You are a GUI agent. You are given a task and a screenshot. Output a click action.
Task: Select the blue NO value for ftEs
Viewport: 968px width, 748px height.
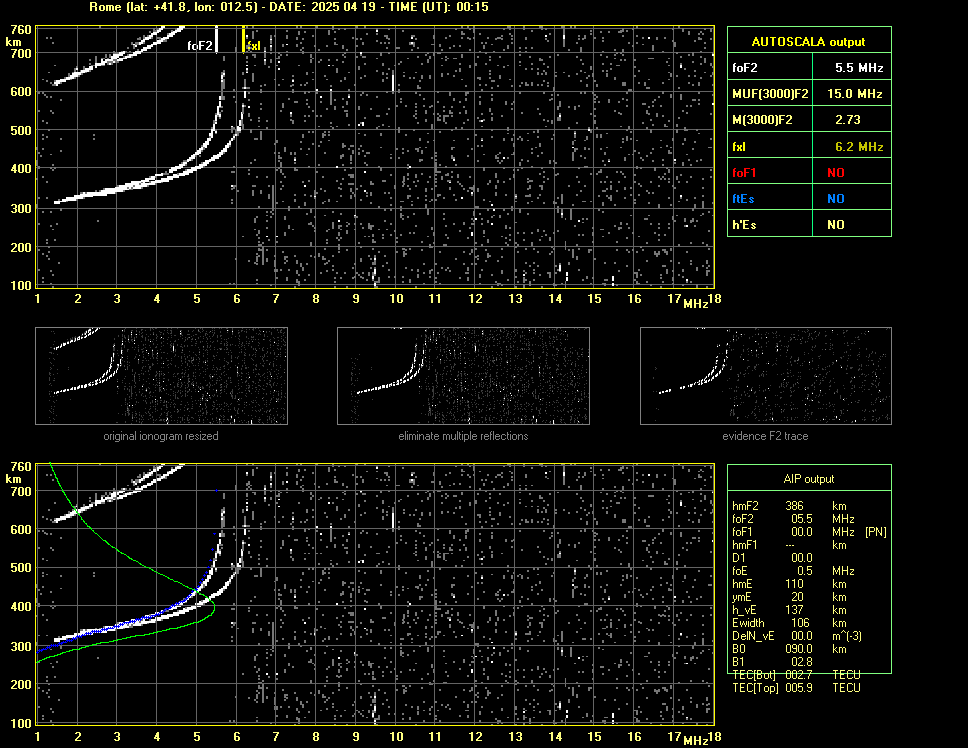click(x=836, y=199)
